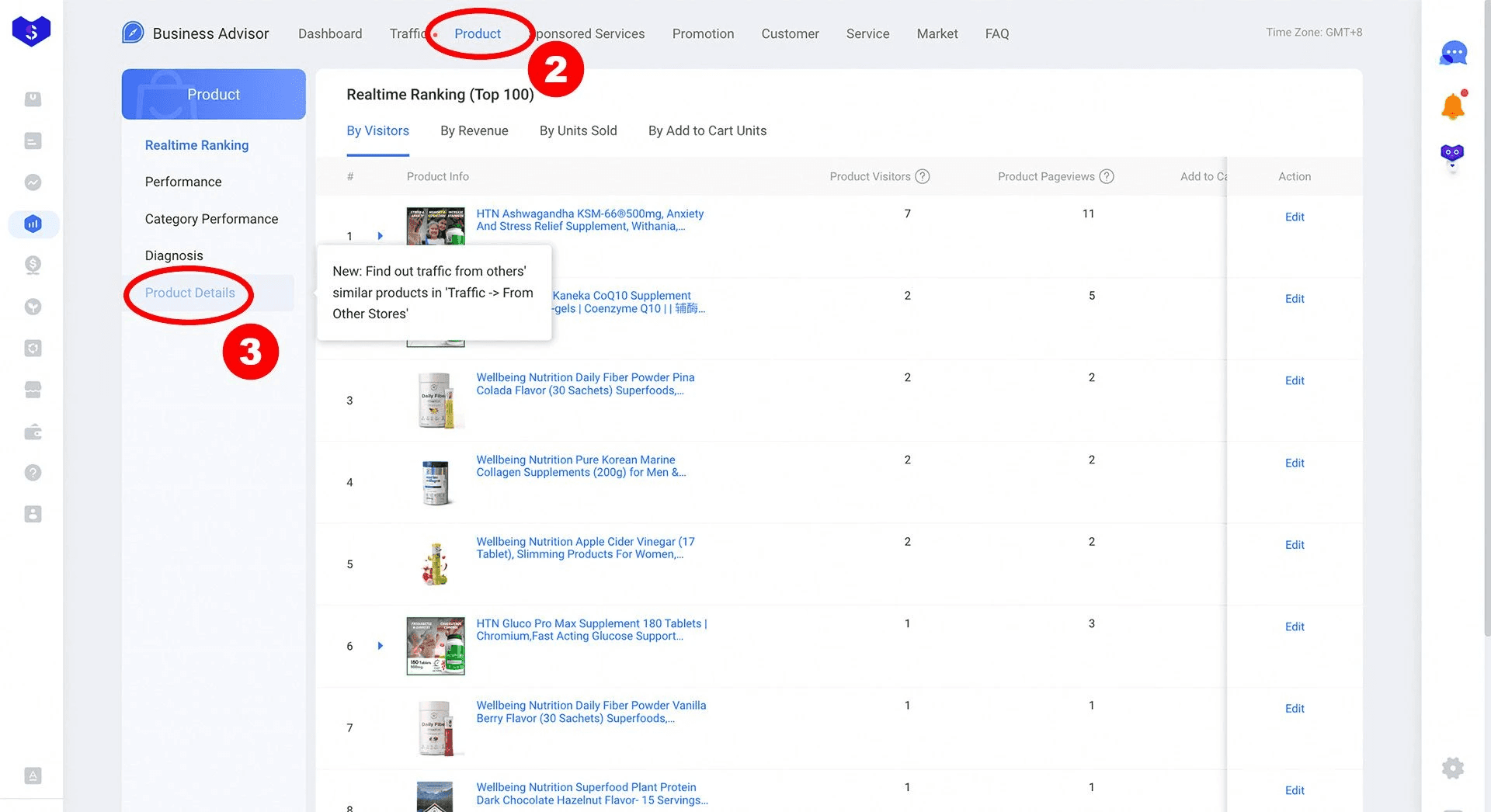The height and width of the screenshot is (812, 1491).
Task: Open HTN Ashwagandha KSM-66 product link
Action: (x=590, y=220)
